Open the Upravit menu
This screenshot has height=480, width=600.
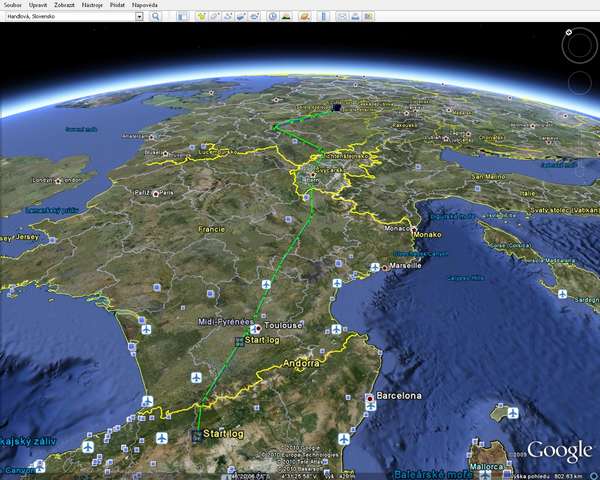(38, 5)
